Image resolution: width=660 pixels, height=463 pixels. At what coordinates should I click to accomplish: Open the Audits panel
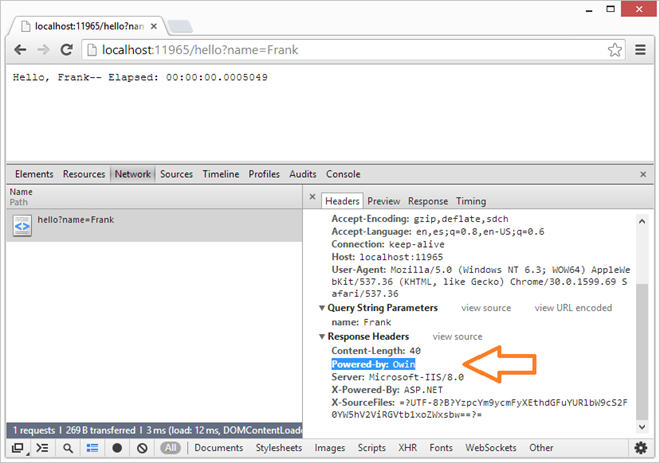tap(303, 174)
